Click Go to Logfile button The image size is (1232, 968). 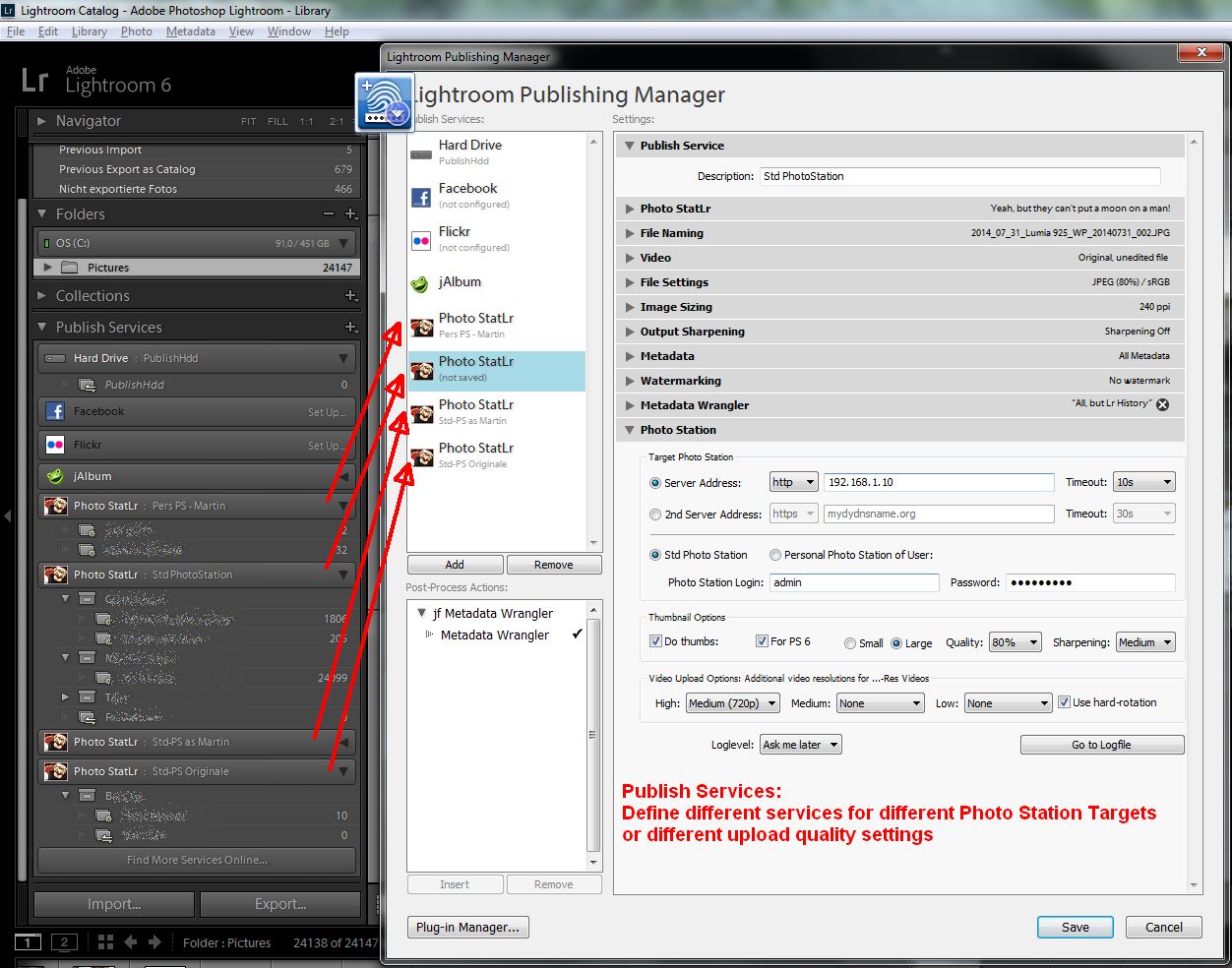tap(1102, 745)
